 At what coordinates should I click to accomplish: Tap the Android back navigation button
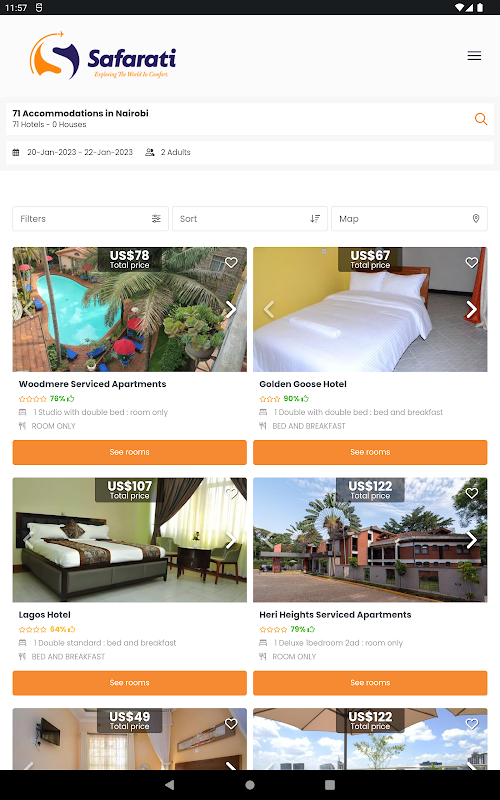click(x=169, y=785)
